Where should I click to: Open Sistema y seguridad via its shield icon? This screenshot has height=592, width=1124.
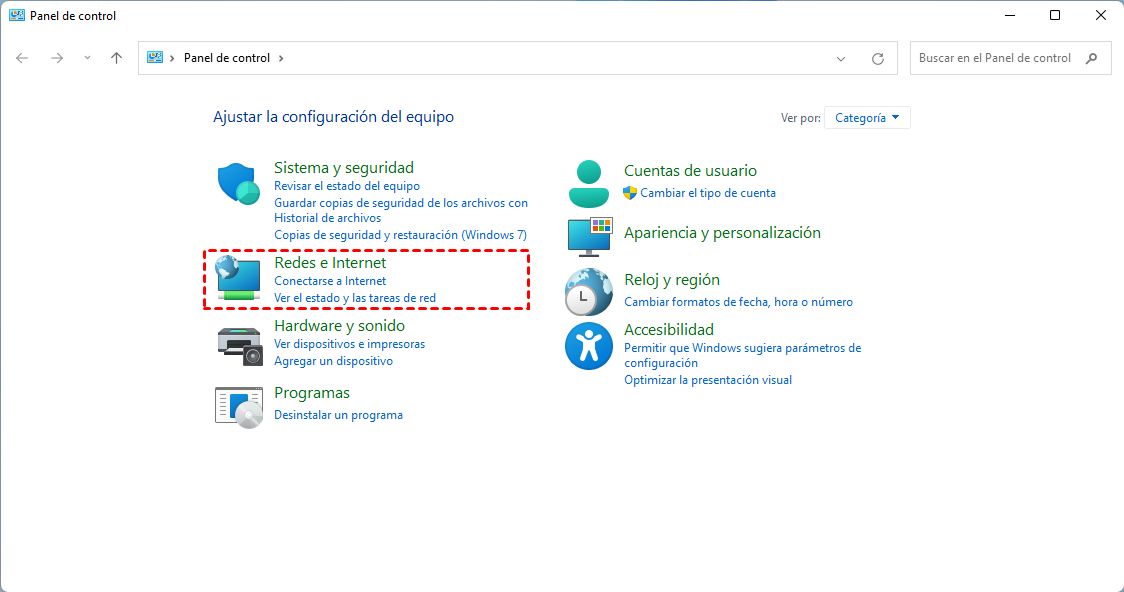[237, 184]
